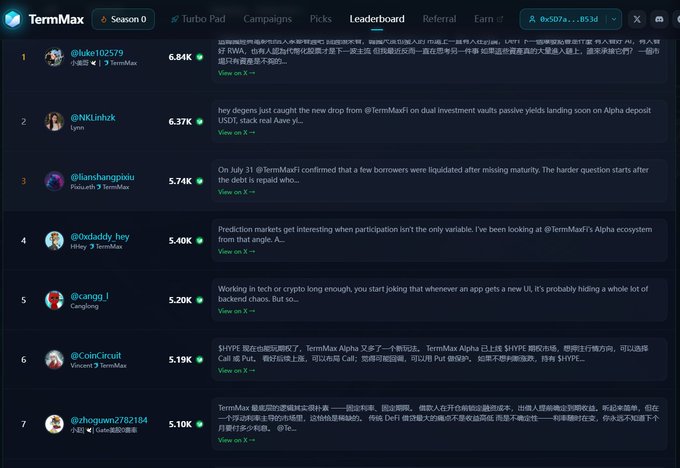Click the 5.74K score value
Screen dimensions: 680x468
pos(180,181)
